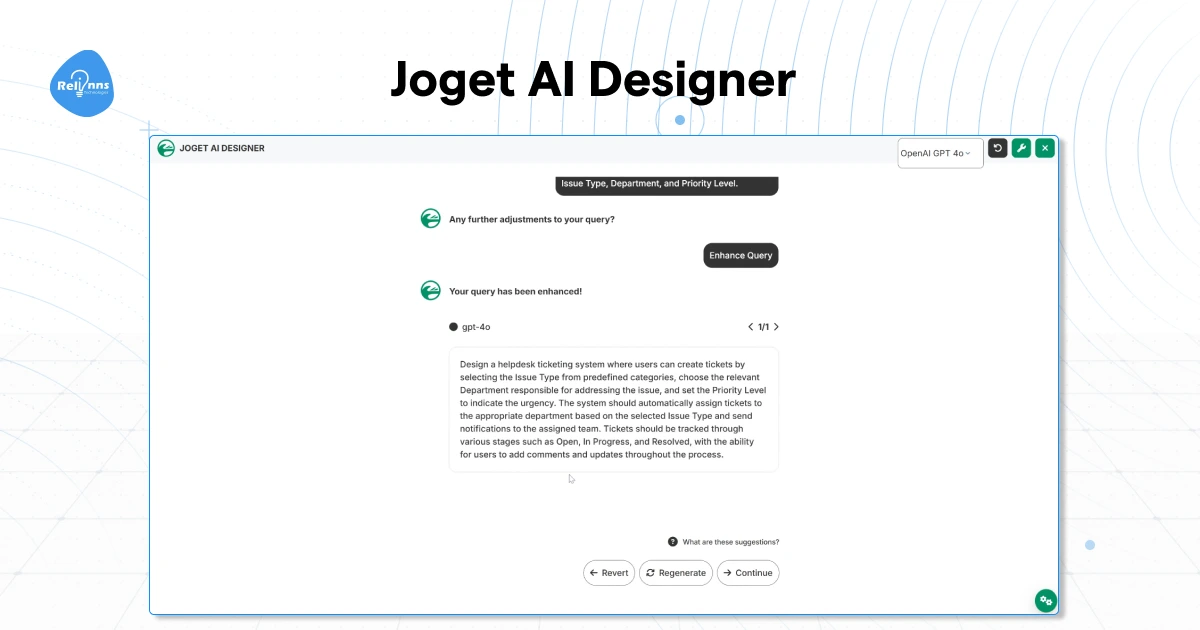
Task: Click 'Your query has been enhanced!' message
Action: [515, 291]
